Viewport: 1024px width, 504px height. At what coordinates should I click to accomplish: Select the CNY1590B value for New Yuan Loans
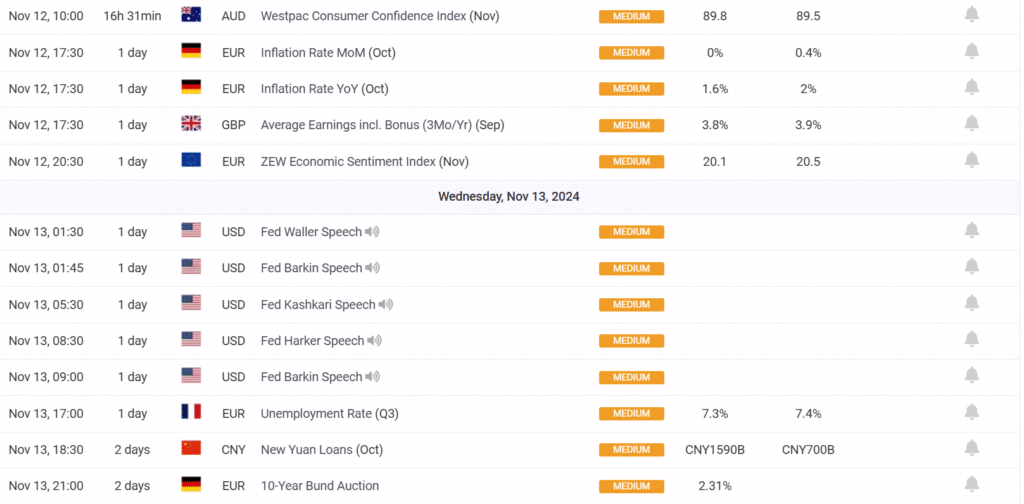coord(715,449)
